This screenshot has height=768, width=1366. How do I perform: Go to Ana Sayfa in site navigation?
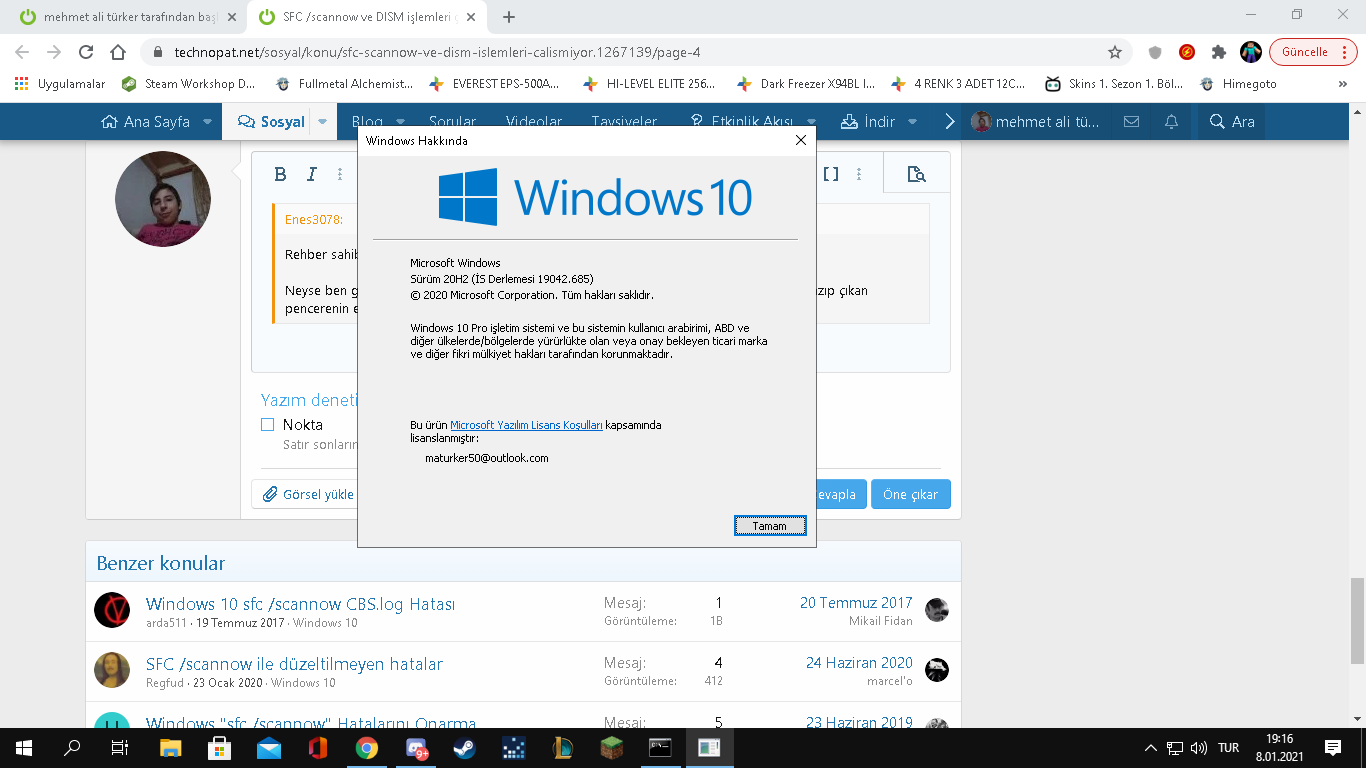(x=146, y=122)
